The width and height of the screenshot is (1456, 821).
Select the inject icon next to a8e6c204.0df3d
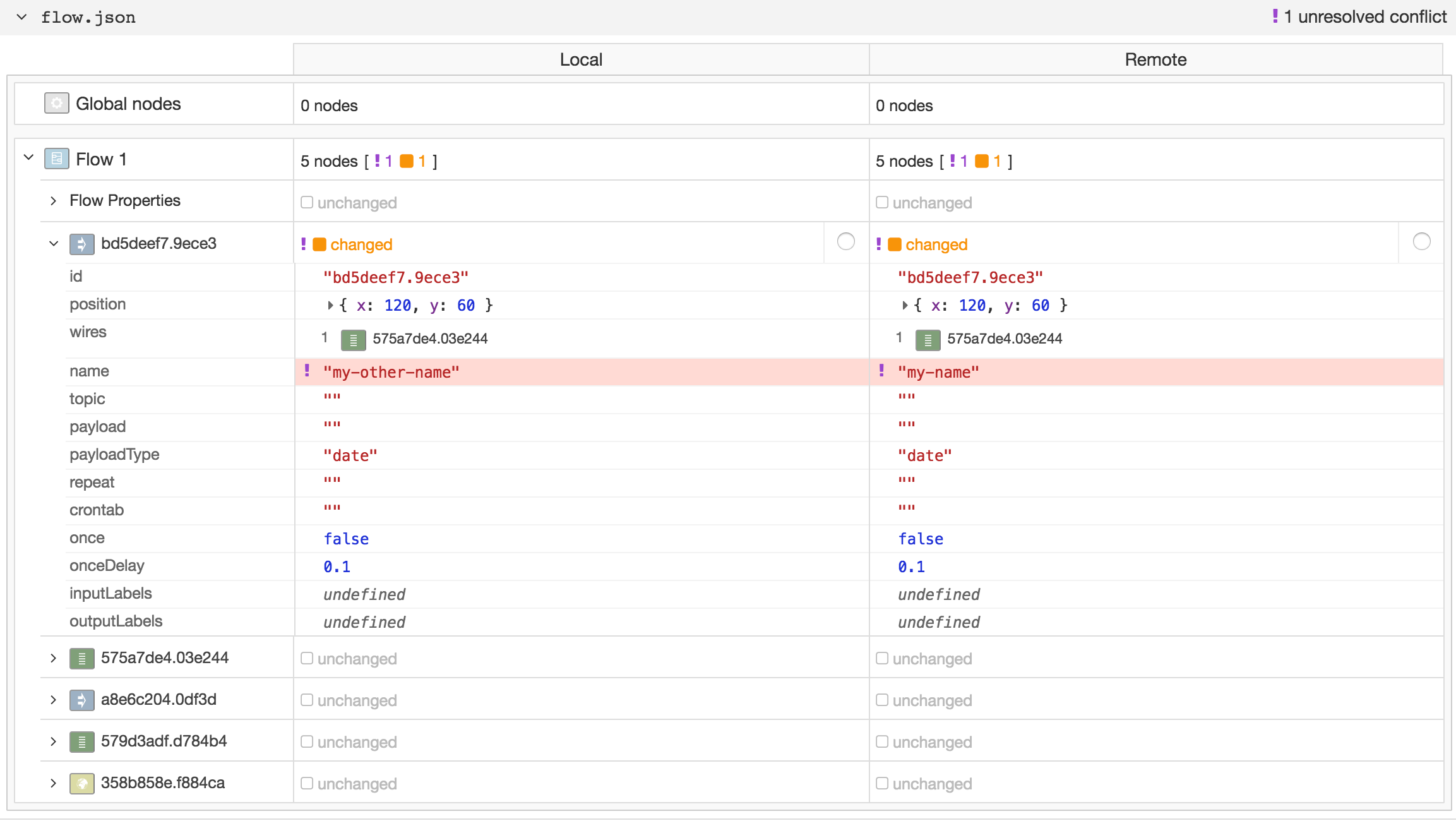click(x=81, y=700)
